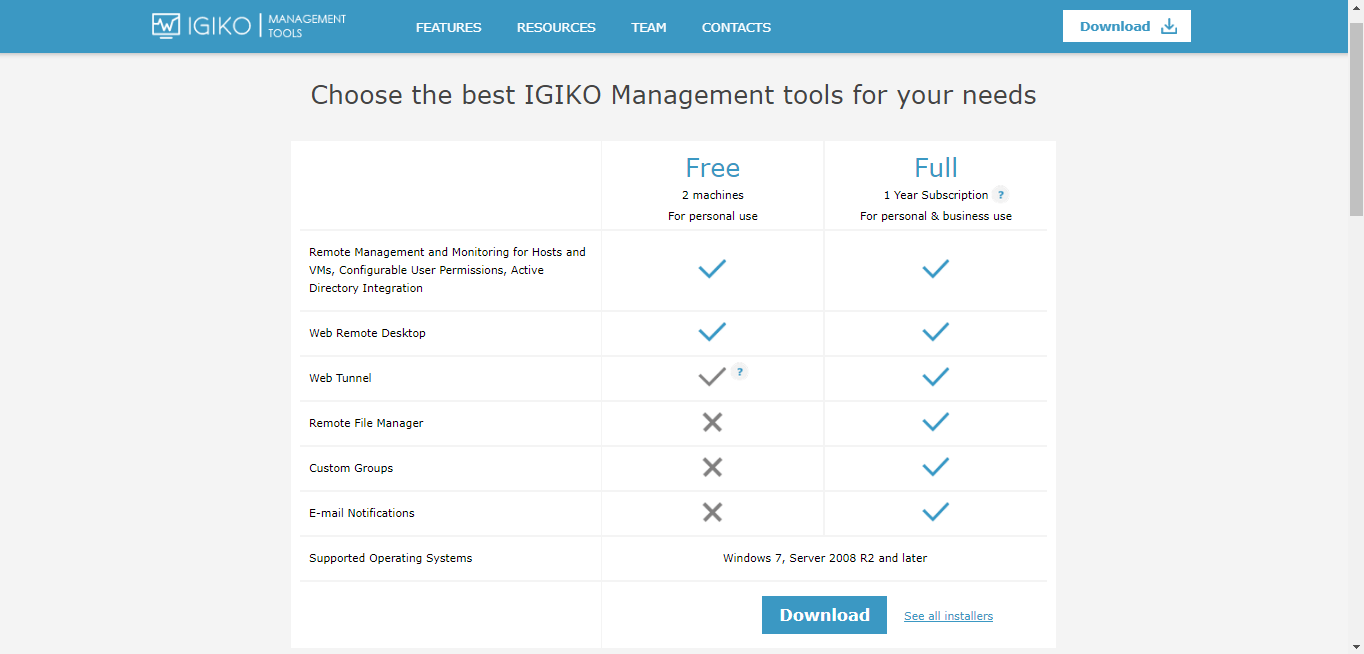Image resolution: width=1364 pixels, height=654 pixels.
Task: Click the help icon beside 1 Year Subscription
Action: pos(1001,195)
